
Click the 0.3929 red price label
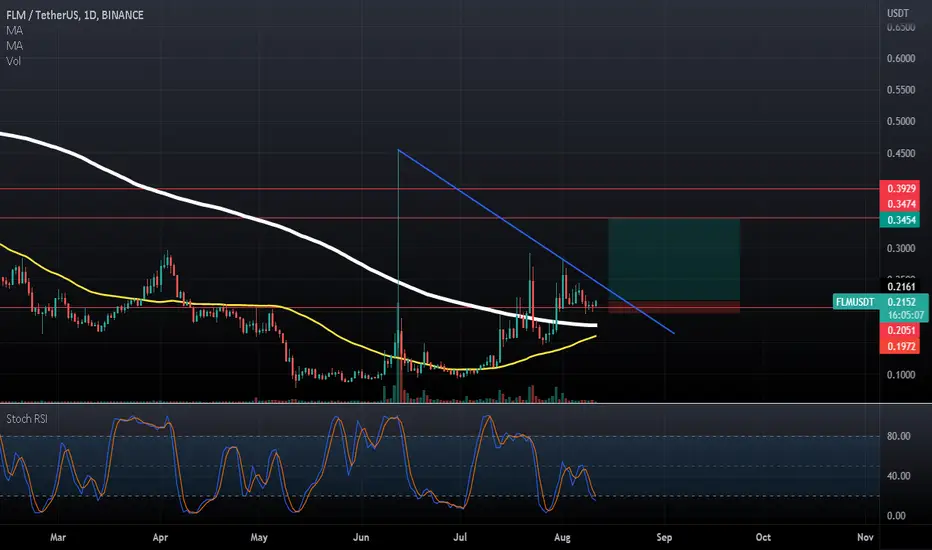click(900, 188)
